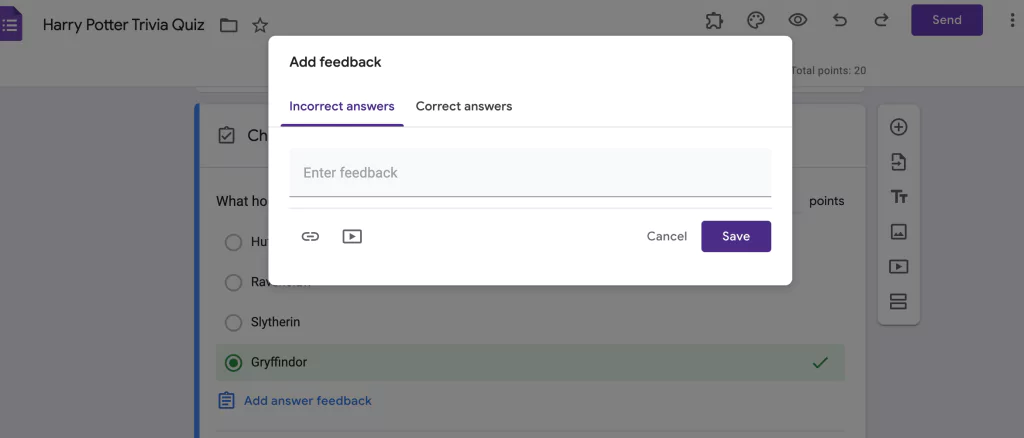The image size is (1024, 438).
Task: Add video from the sidebar video icon
Action: pos(899,267)
